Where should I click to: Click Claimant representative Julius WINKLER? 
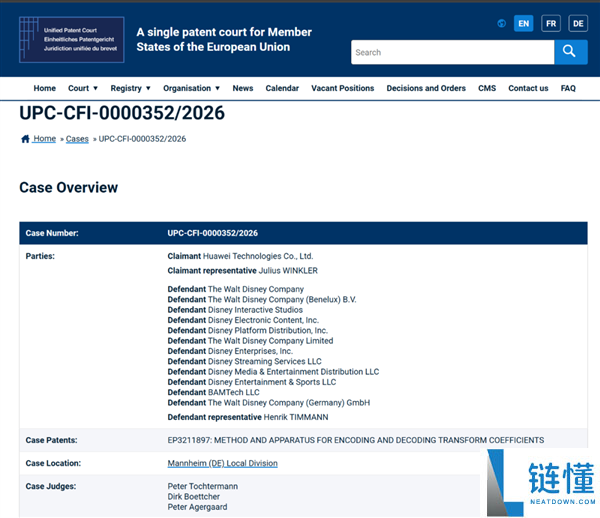click(x=242, y=270)
